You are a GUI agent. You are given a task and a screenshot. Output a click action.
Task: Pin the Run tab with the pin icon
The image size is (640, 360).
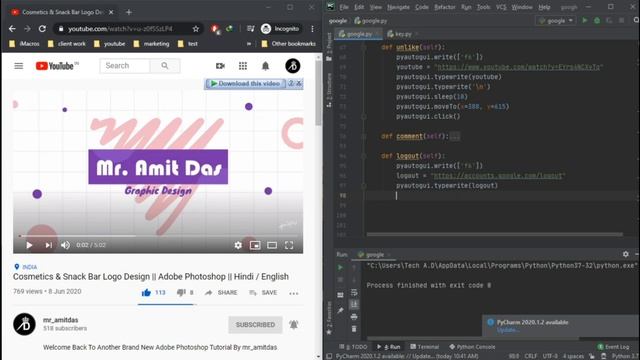(340, 311)
